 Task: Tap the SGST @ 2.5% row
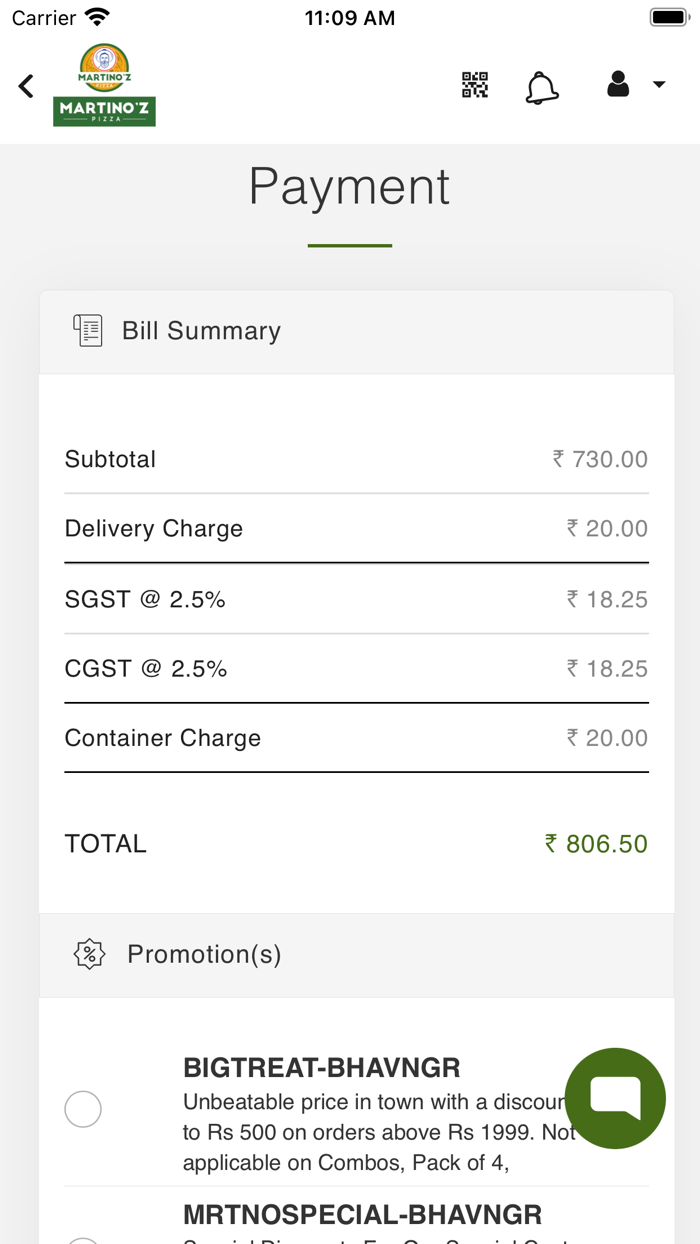coord(356,599)
